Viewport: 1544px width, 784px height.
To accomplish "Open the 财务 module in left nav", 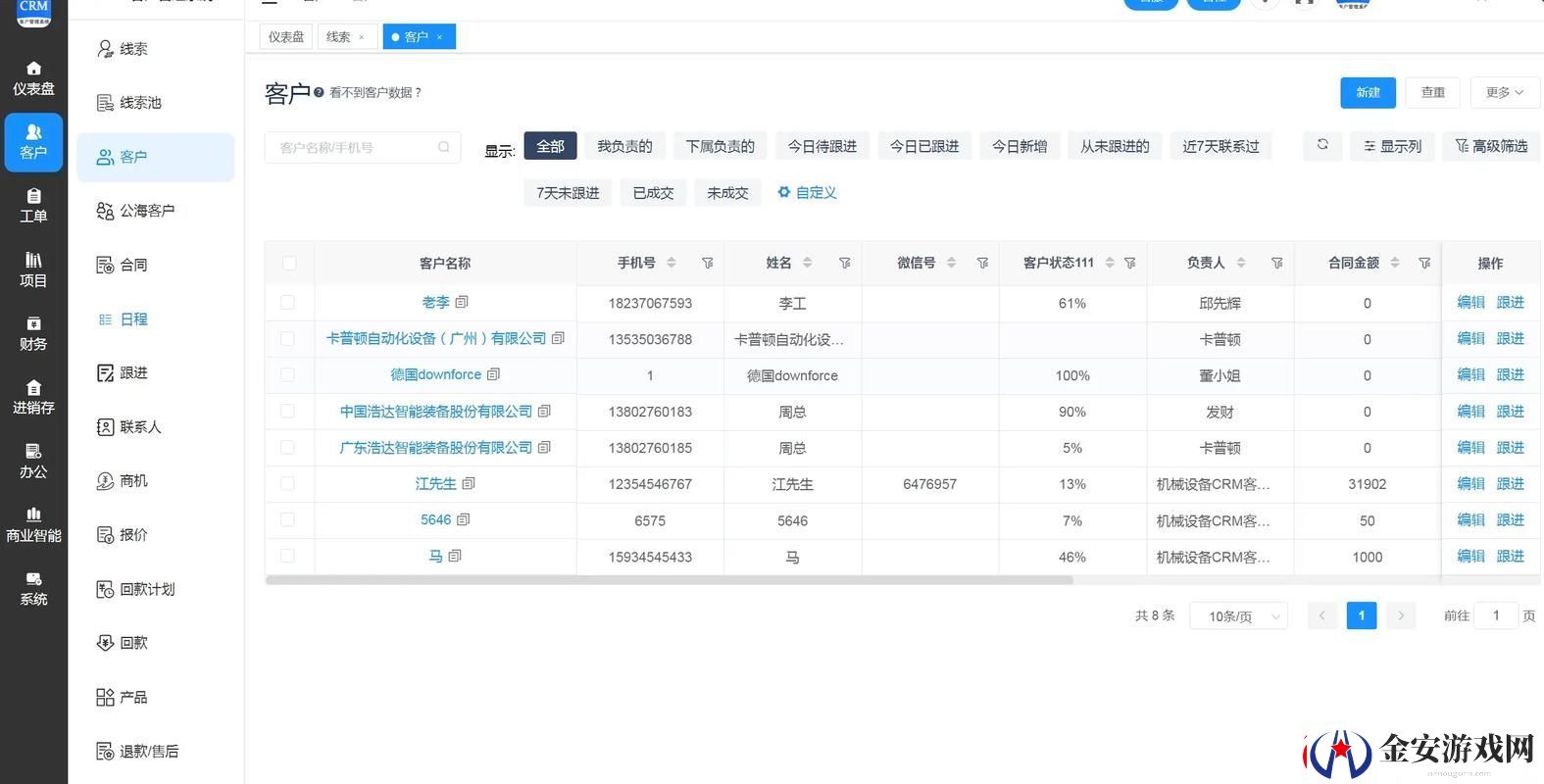I will (x=33, y=333).
